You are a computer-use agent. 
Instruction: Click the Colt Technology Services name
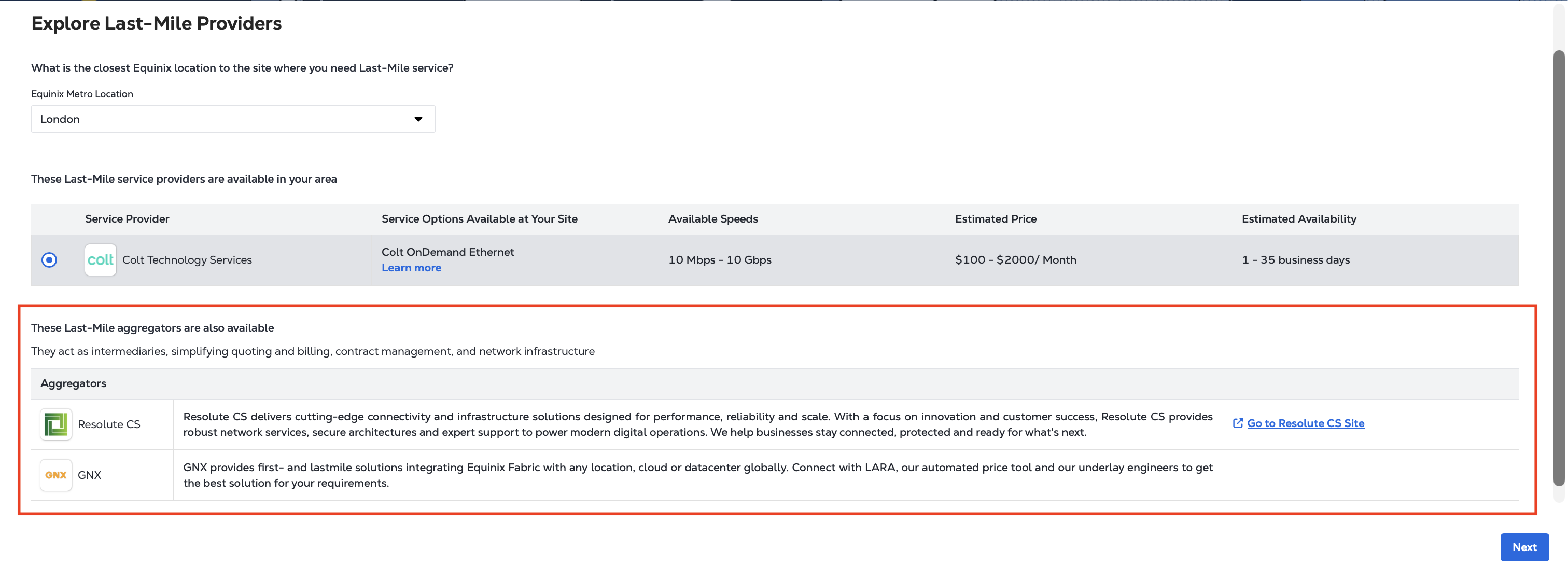187,260
